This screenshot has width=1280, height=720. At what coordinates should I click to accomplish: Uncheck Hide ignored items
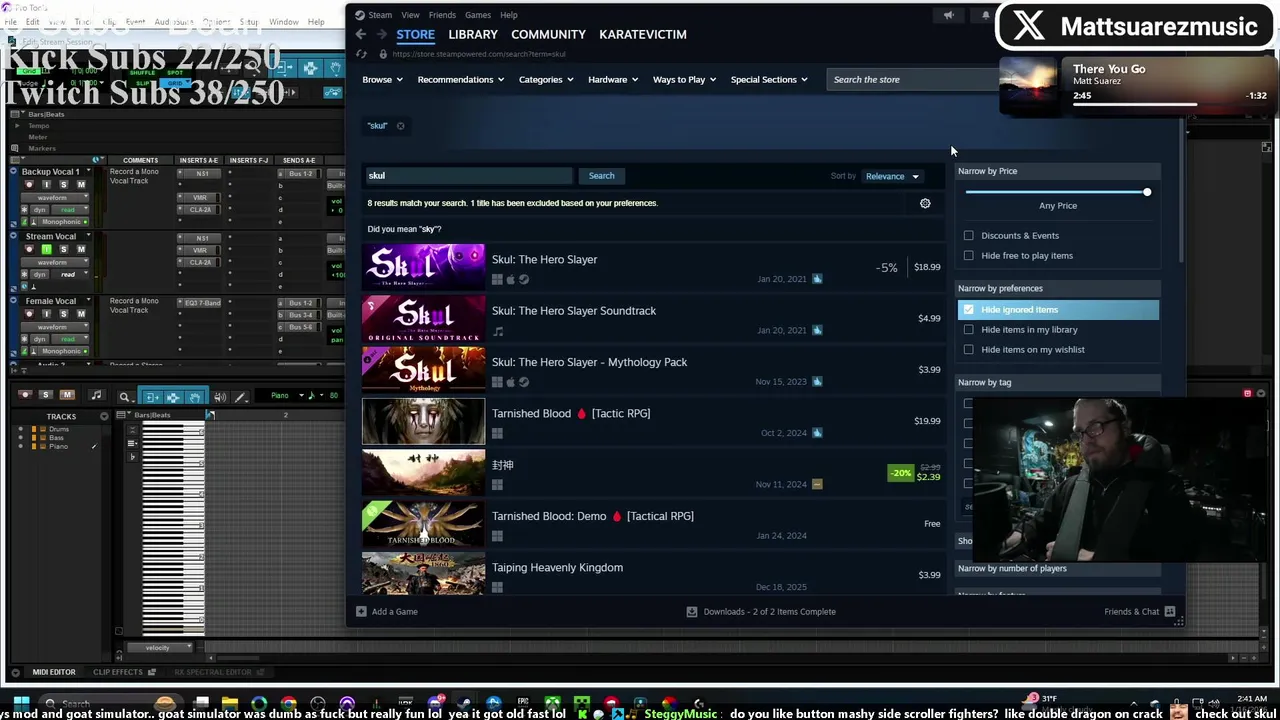[968, 310]
